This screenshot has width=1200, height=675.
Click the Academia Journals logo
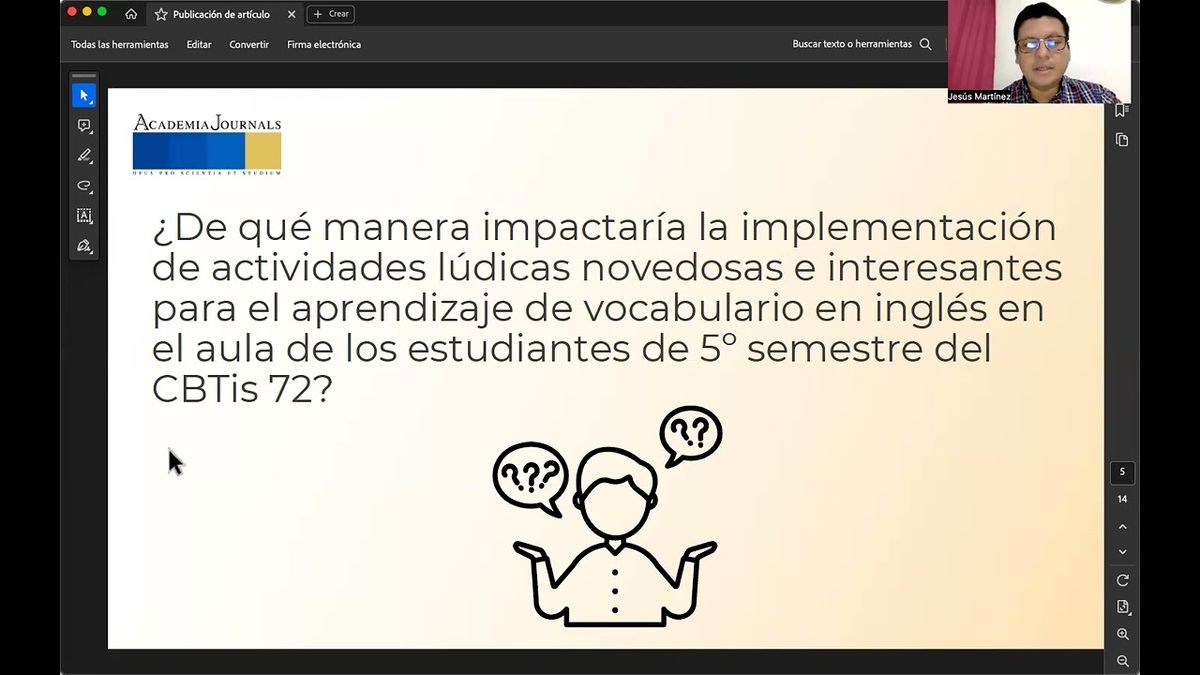(207, 145)
